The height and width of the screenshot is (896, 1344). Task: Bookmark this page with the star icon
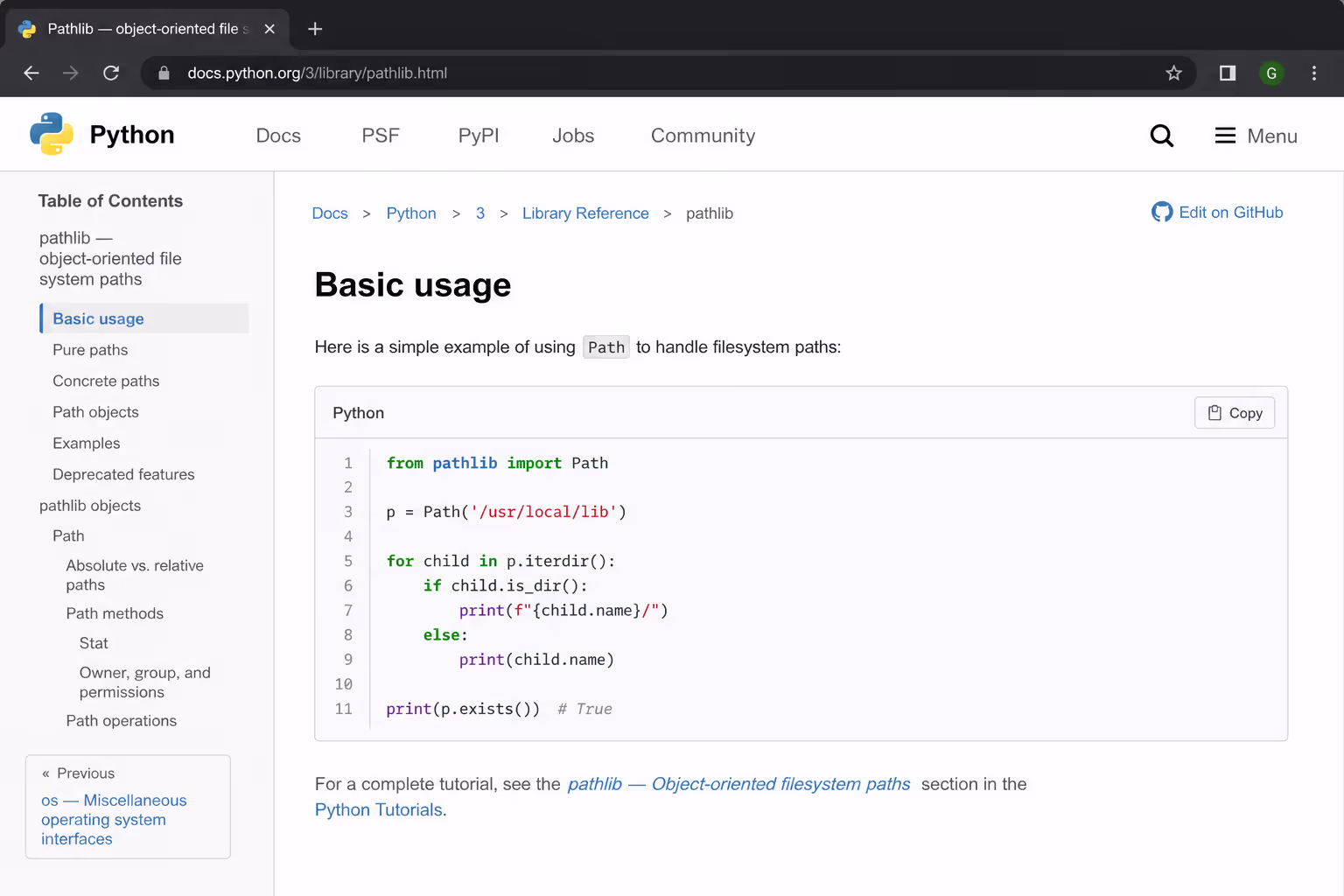pyautogui.click(x=1173, y=73)
